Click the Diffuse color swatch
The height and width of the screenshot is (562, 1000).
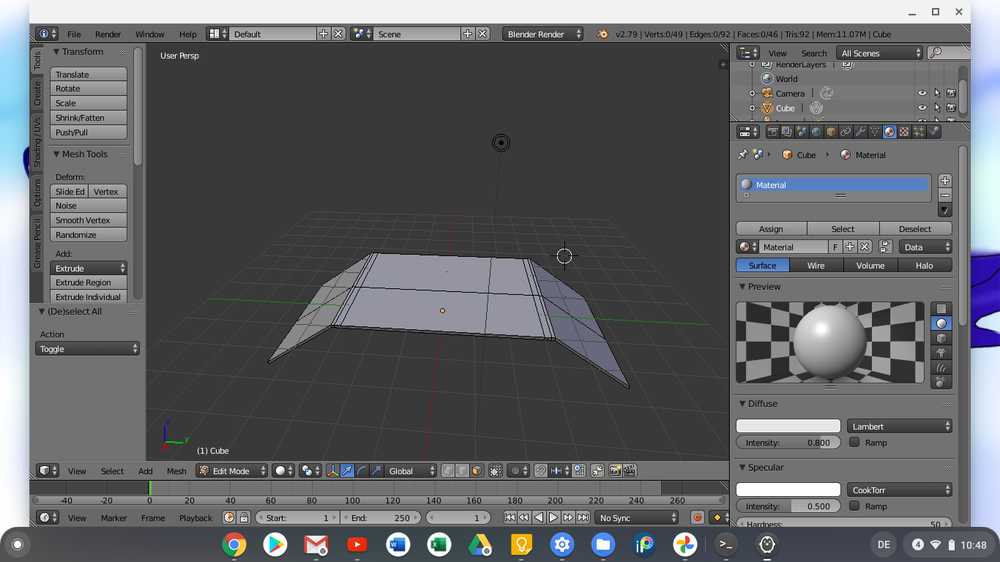[788, 426]
